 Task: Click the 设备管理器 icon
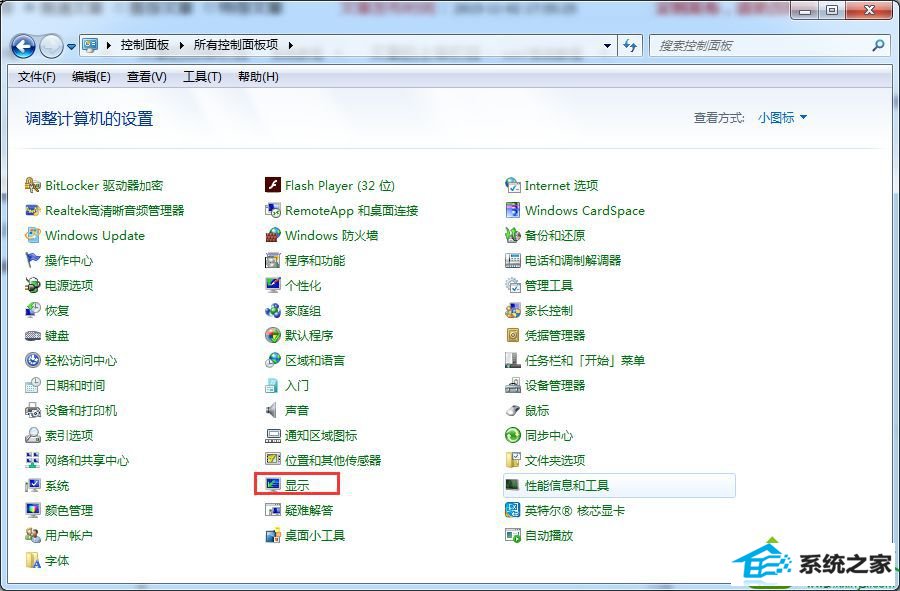point(513,386)
